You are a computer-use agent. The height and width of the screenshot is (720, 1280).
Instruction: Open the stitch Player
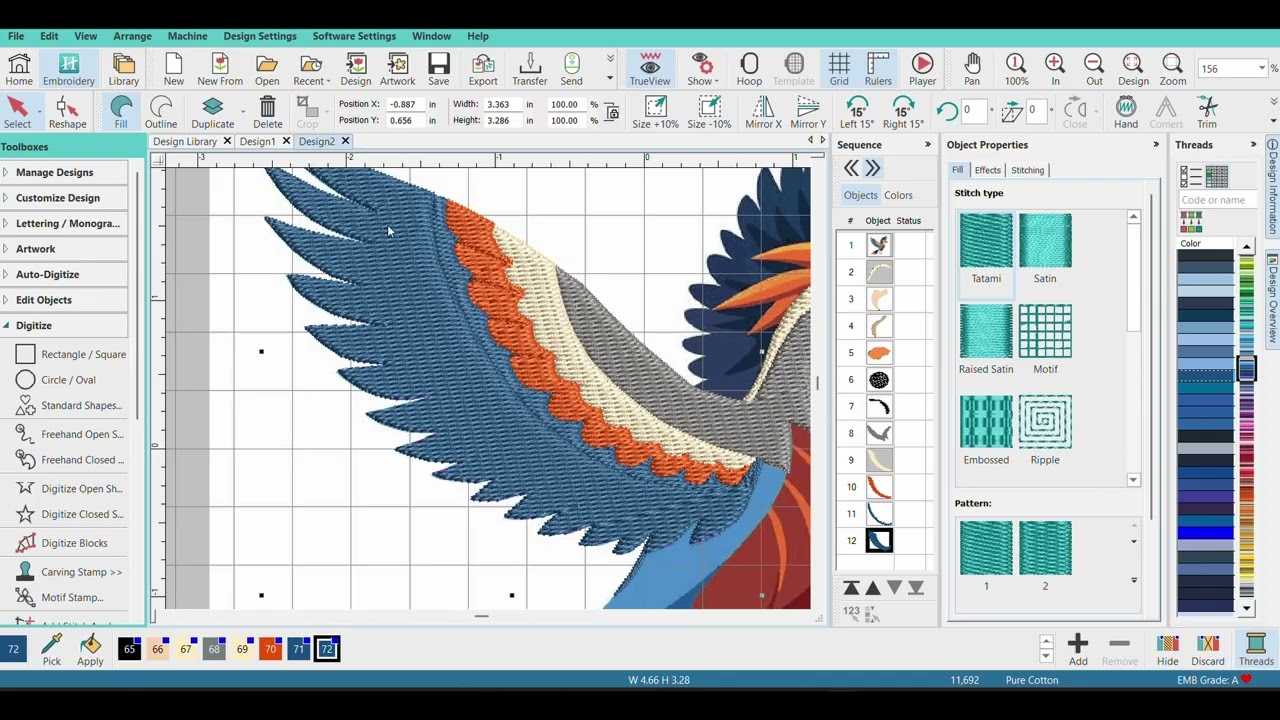[923, 69]
